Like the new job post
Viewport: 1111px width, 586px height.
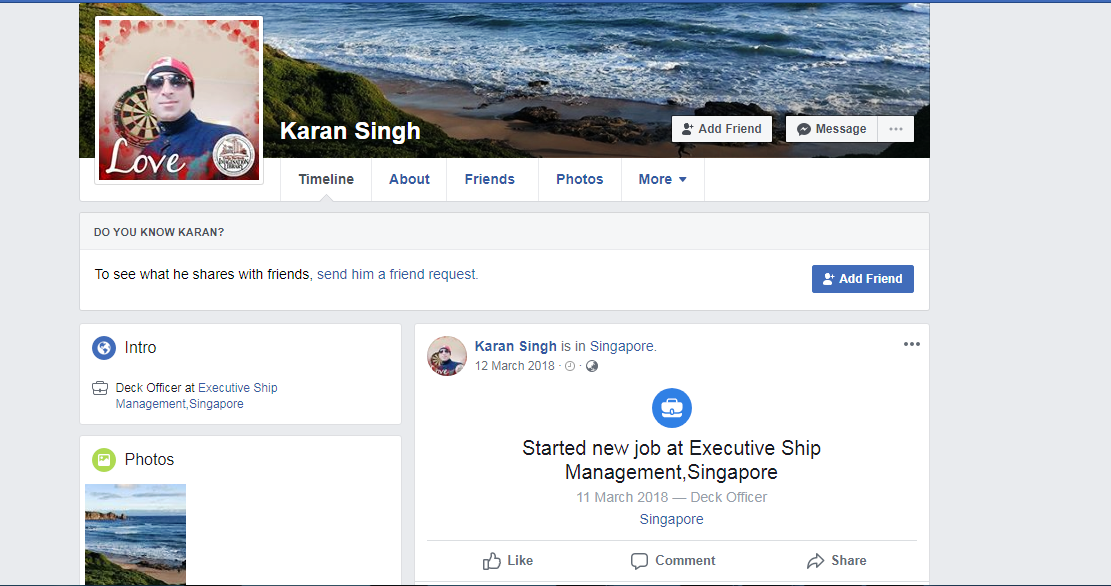click(508, 561)
